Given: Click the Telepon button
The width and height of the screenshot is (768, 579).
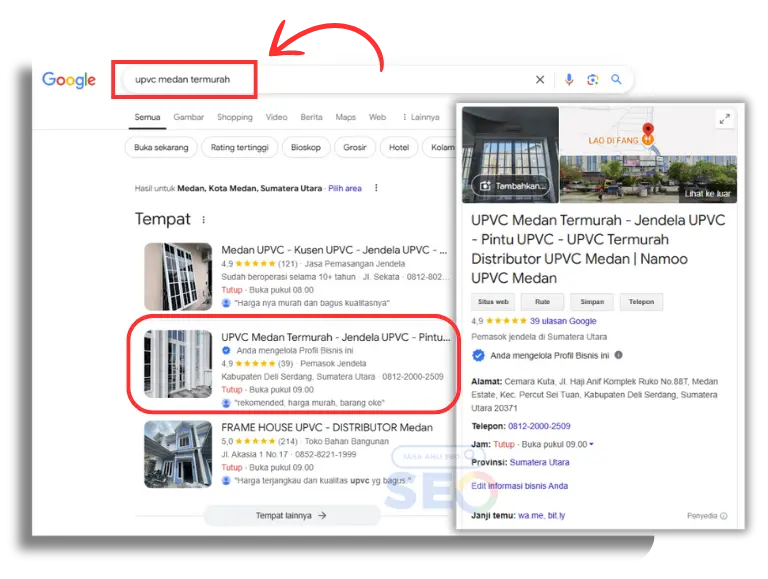Looking at the screenshot, I should coord(641,302).
